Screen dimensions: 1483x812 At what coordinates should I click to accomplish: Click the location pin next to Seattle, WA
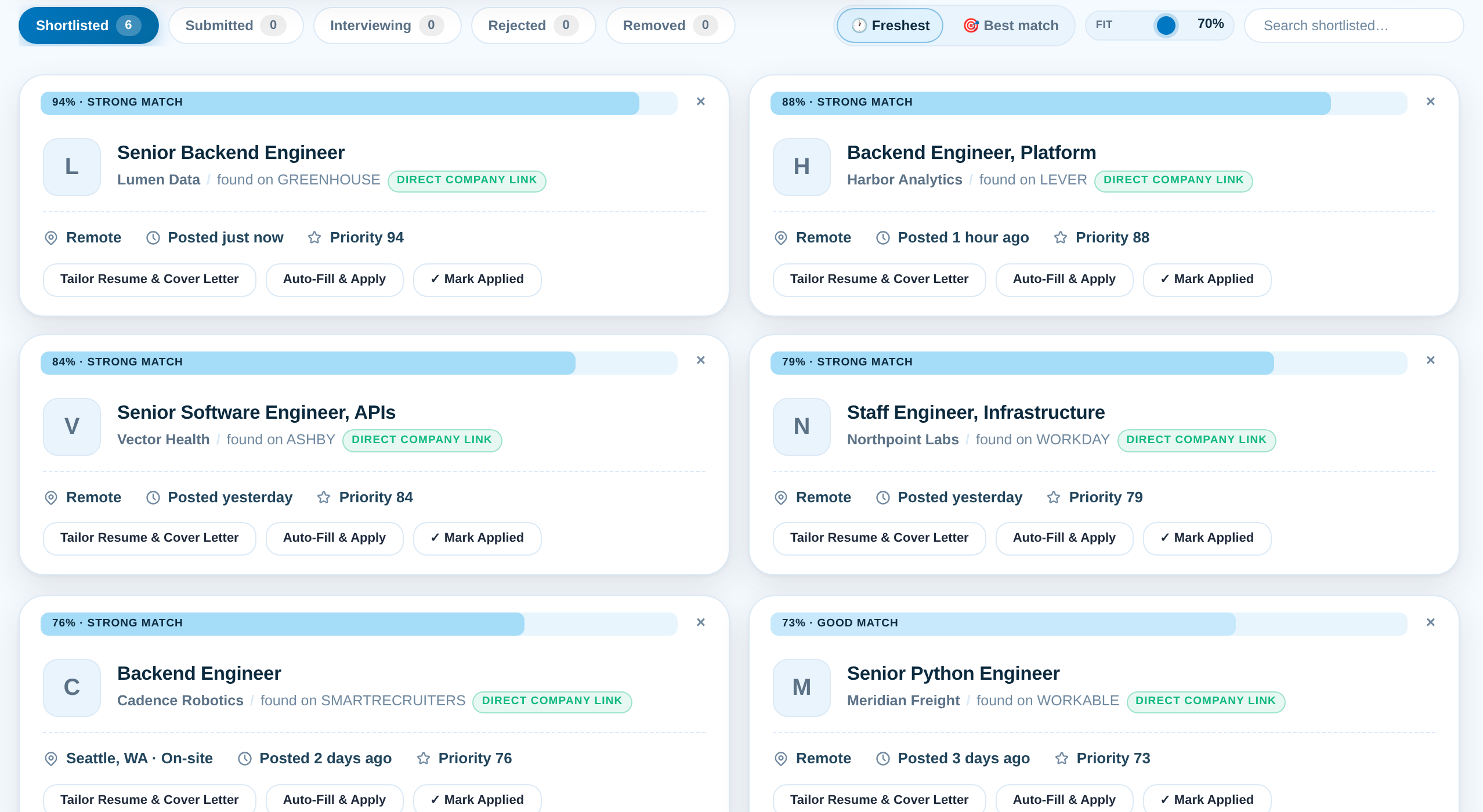pos(51,759)
